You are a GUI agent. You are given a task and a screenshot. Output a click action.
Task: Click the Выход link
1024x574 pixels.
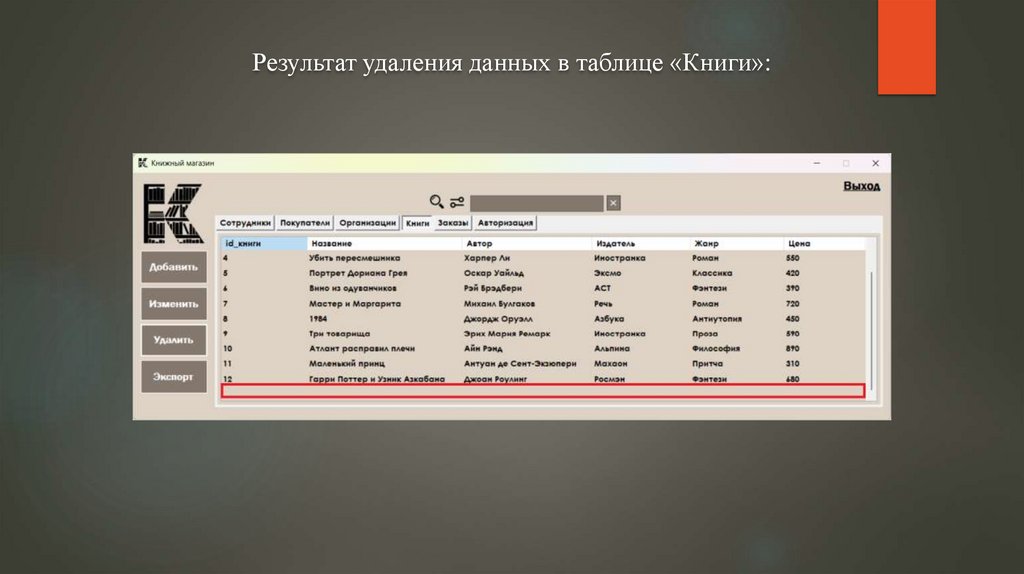861,186
